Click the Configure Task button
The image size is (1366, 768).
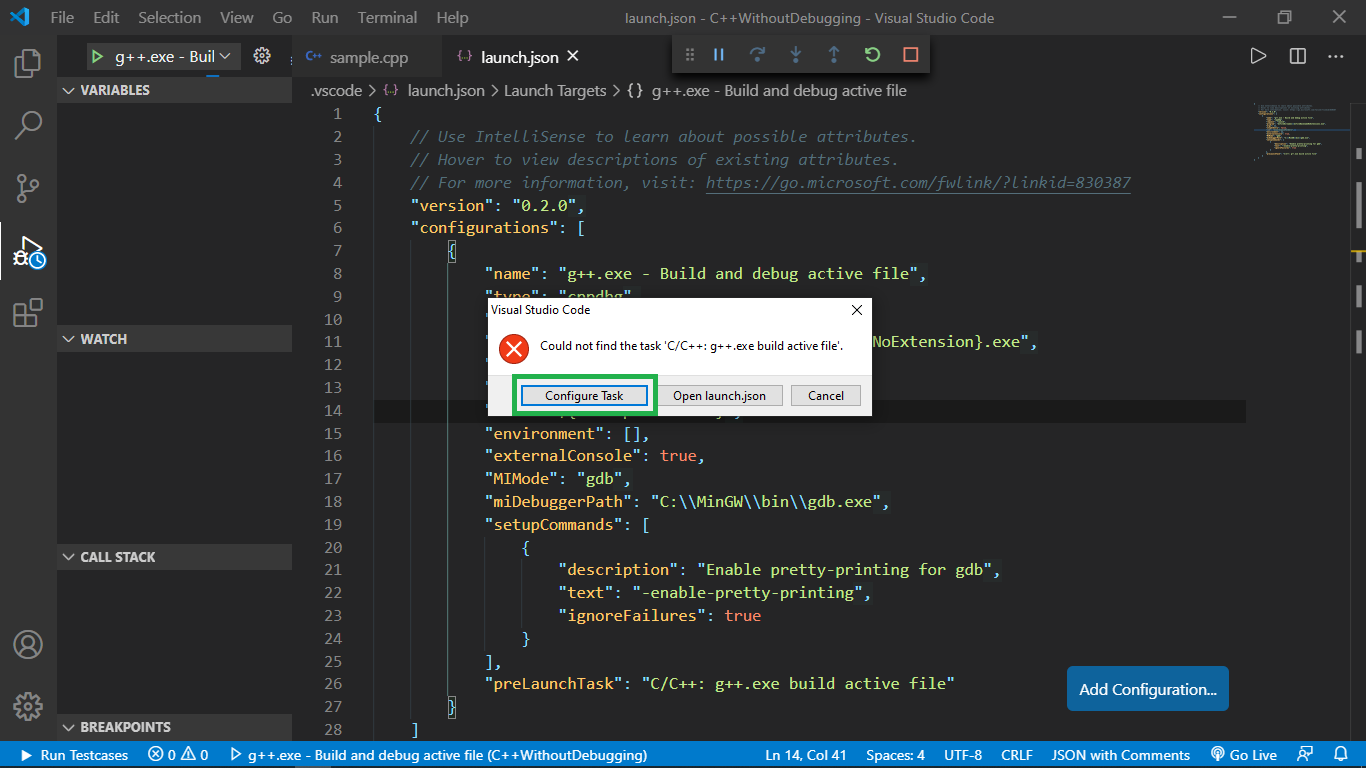pyautogui.click(x=584, y=396)
